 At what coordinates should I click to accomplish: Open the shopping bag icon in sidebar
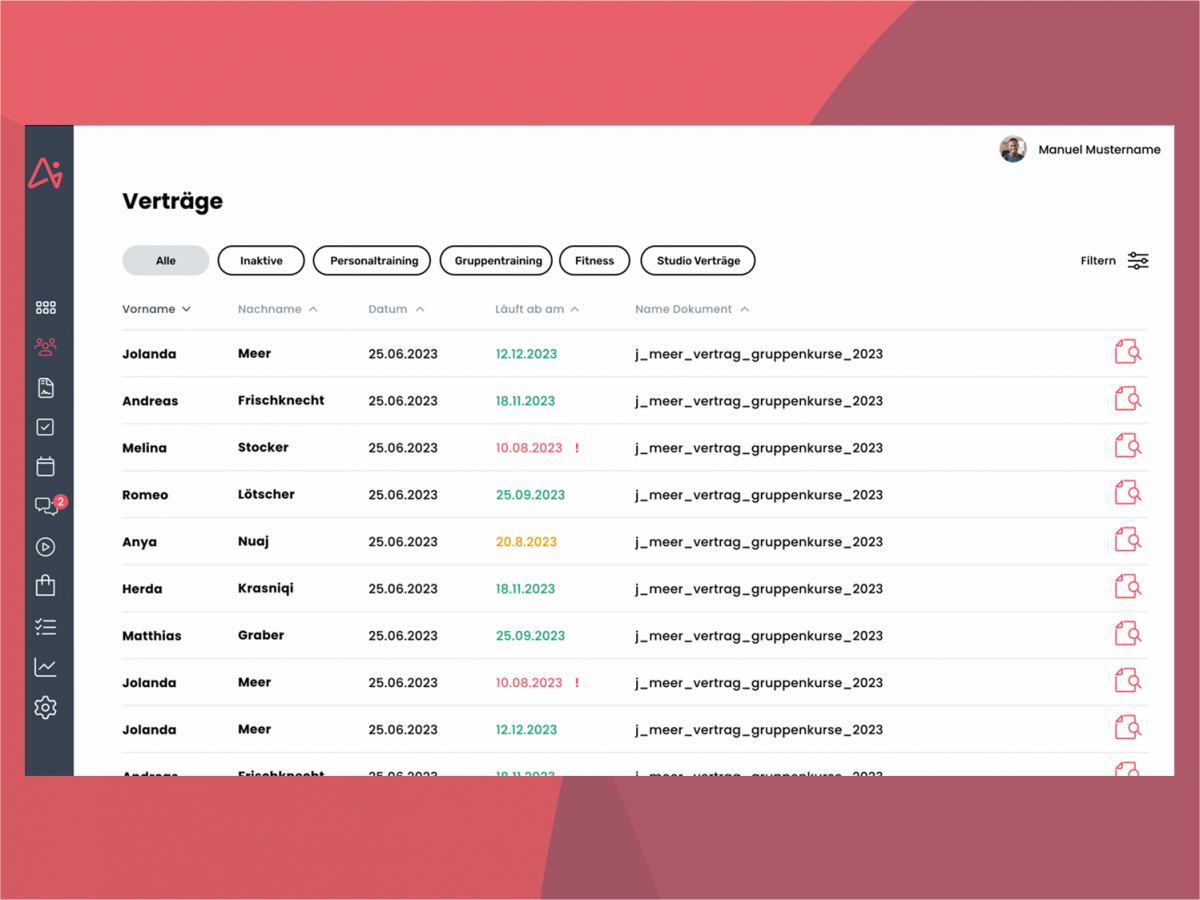tap(46, 586)
